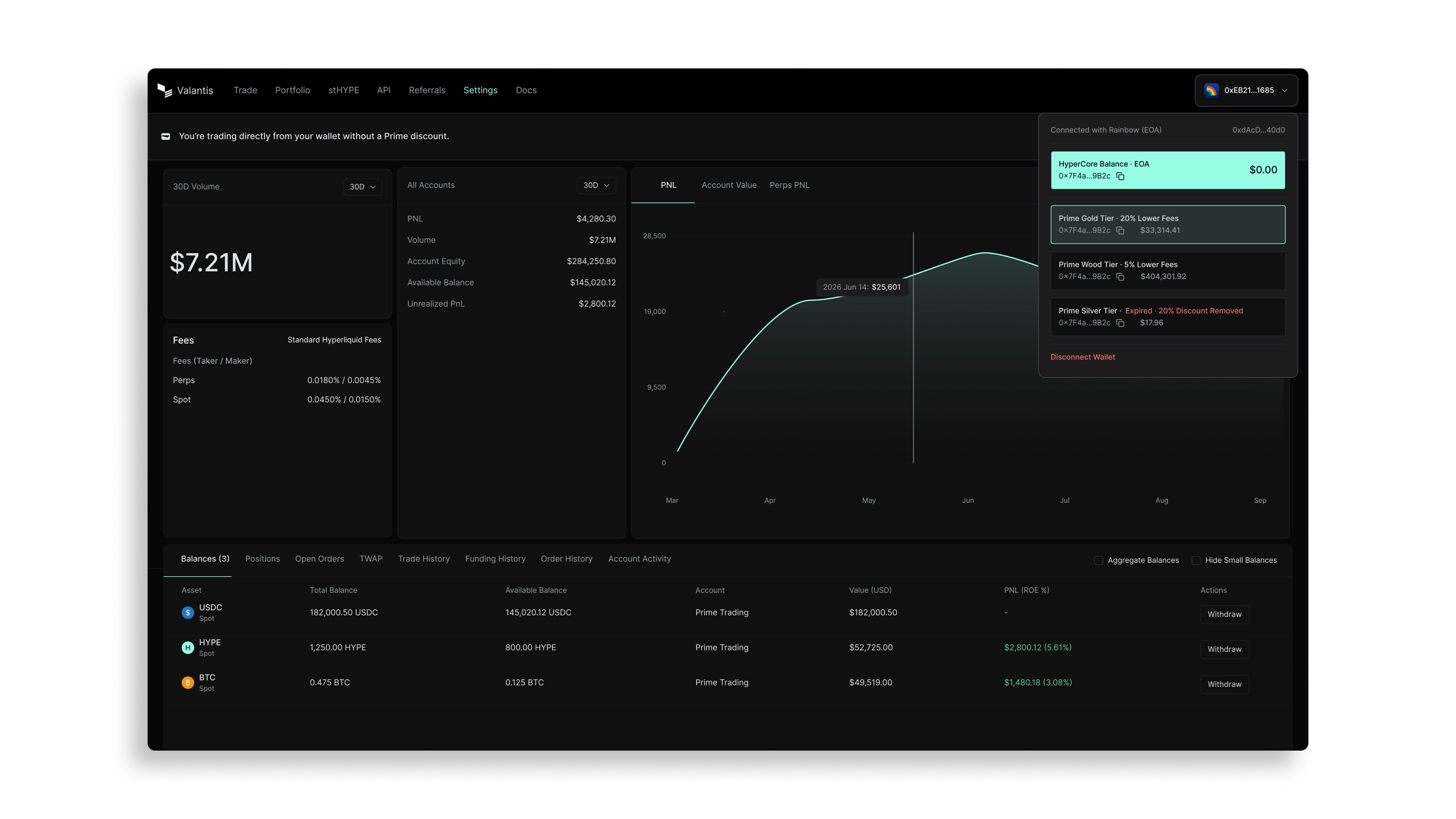
Task: Click the Rainbow wallet avatar icon
Action: point(1211,90)
